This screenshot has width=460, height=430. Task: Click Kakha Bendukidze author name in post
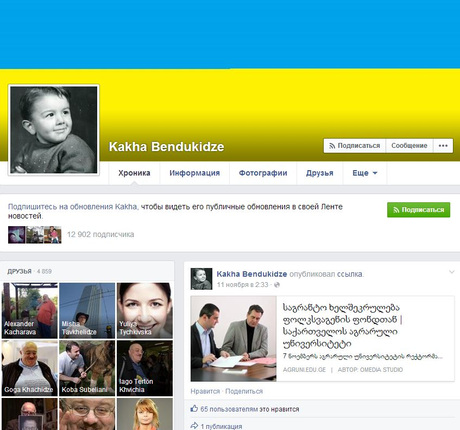pos(252,274)
